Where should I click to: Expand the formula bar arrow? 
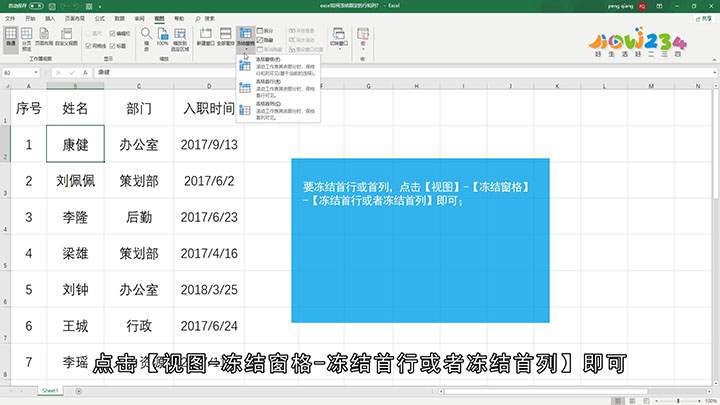(x=714, y=73)
